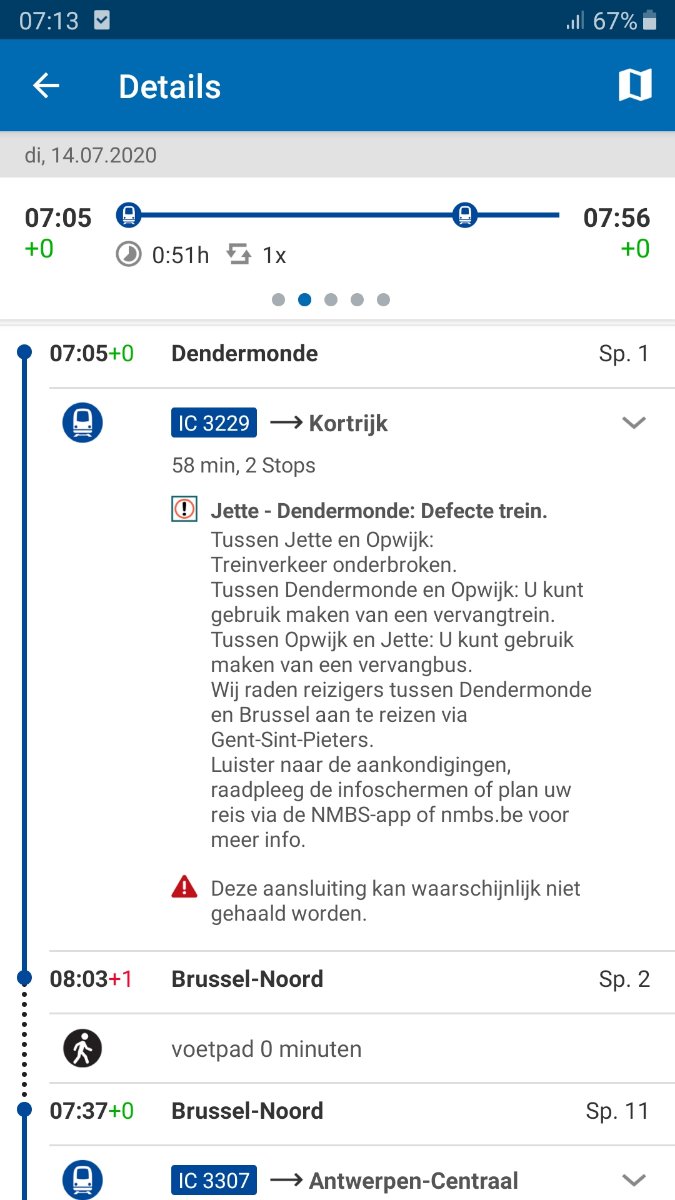This screenshot has width=675, height=1200.
Task: Expand the IC 3229 Kortrijk stops
Action: point(633,423)
